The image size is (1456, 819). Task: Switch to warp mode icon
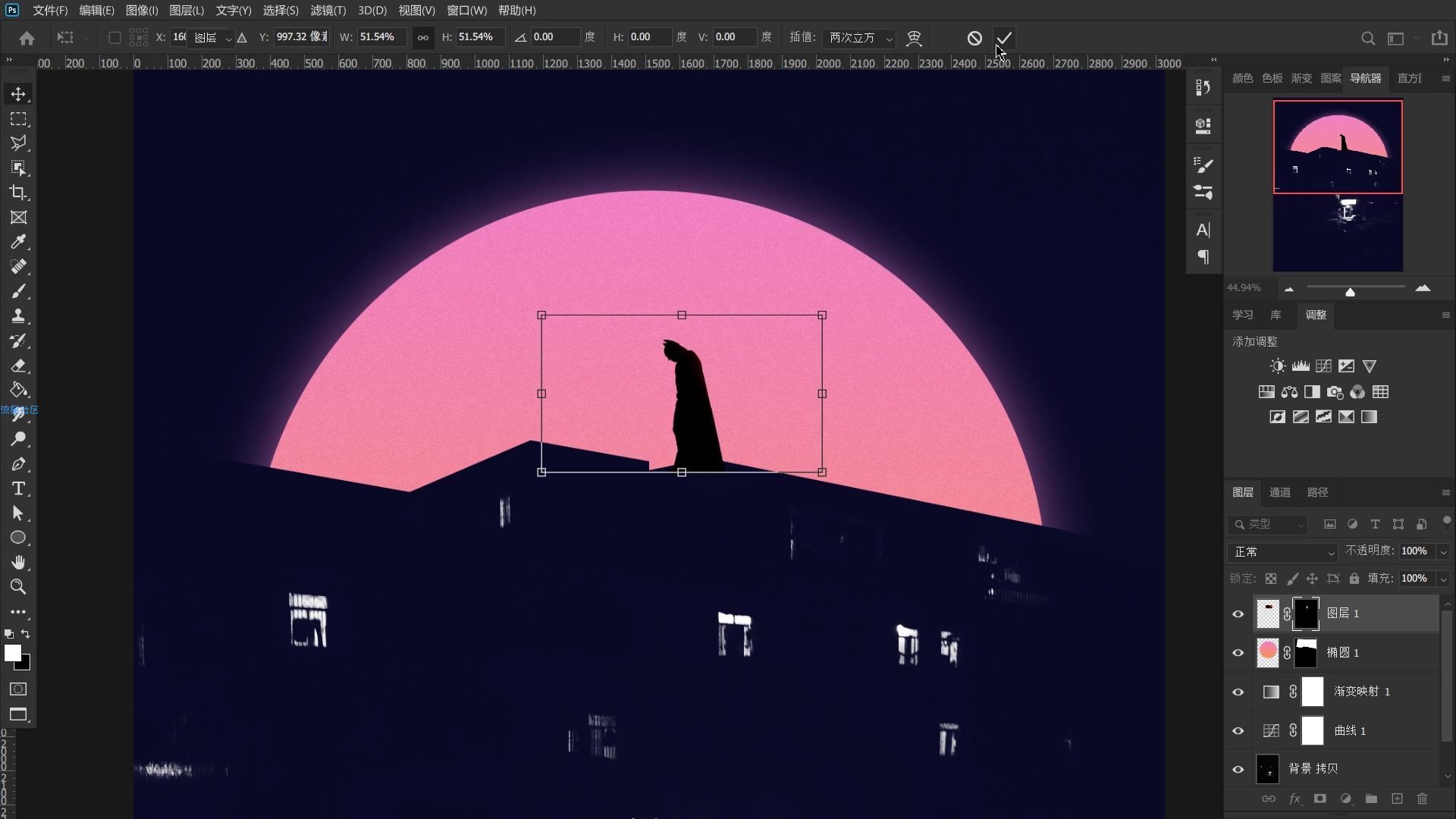pos(914,38)
